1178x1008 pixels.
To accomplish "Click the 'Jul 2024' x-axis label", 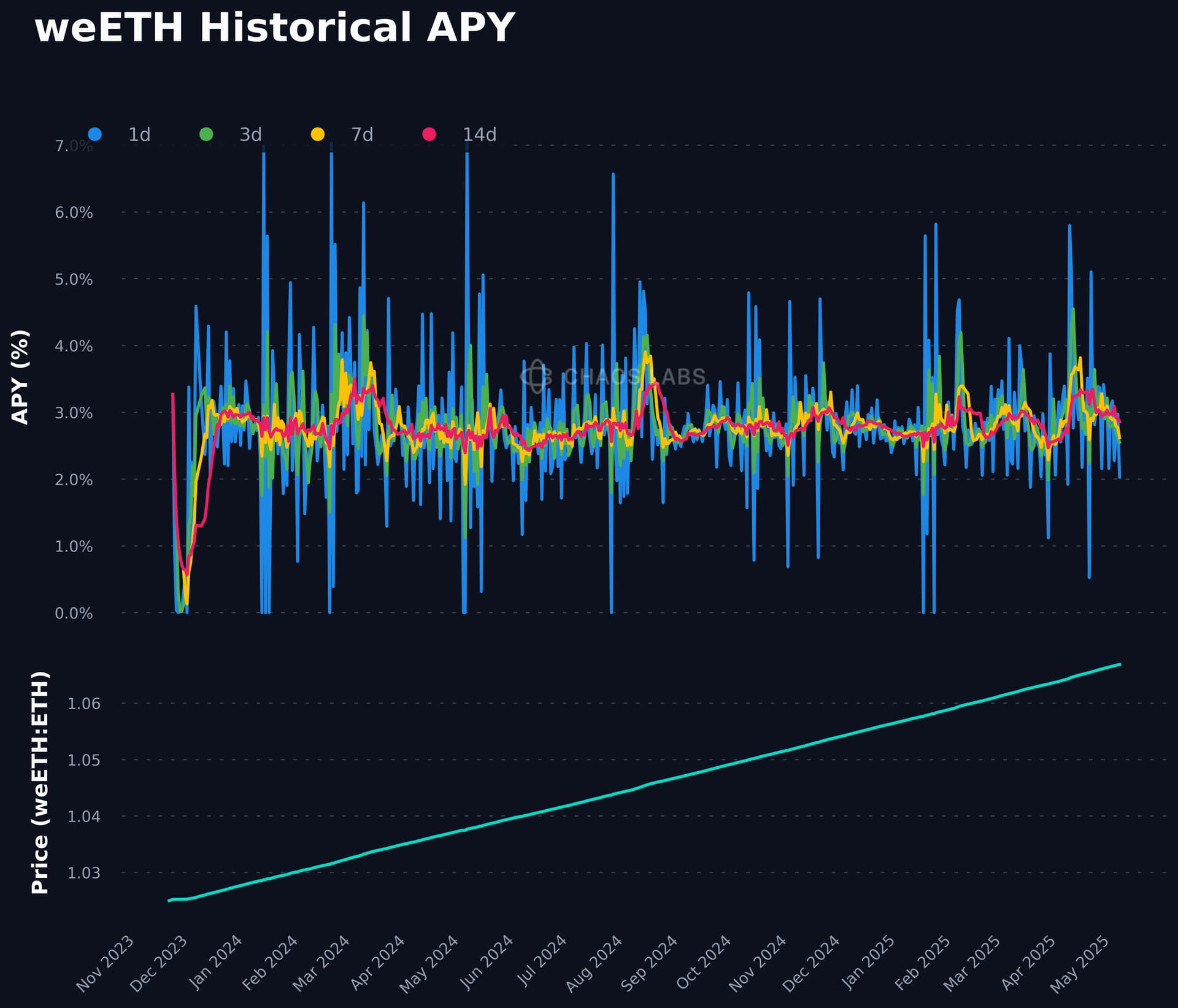I will pyautogui.click(x=543, y=961).
